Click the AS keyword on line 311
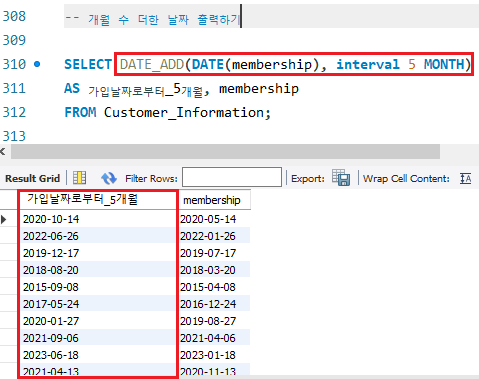The width and height of the screenshot is (479, 379). click(72, 88)
